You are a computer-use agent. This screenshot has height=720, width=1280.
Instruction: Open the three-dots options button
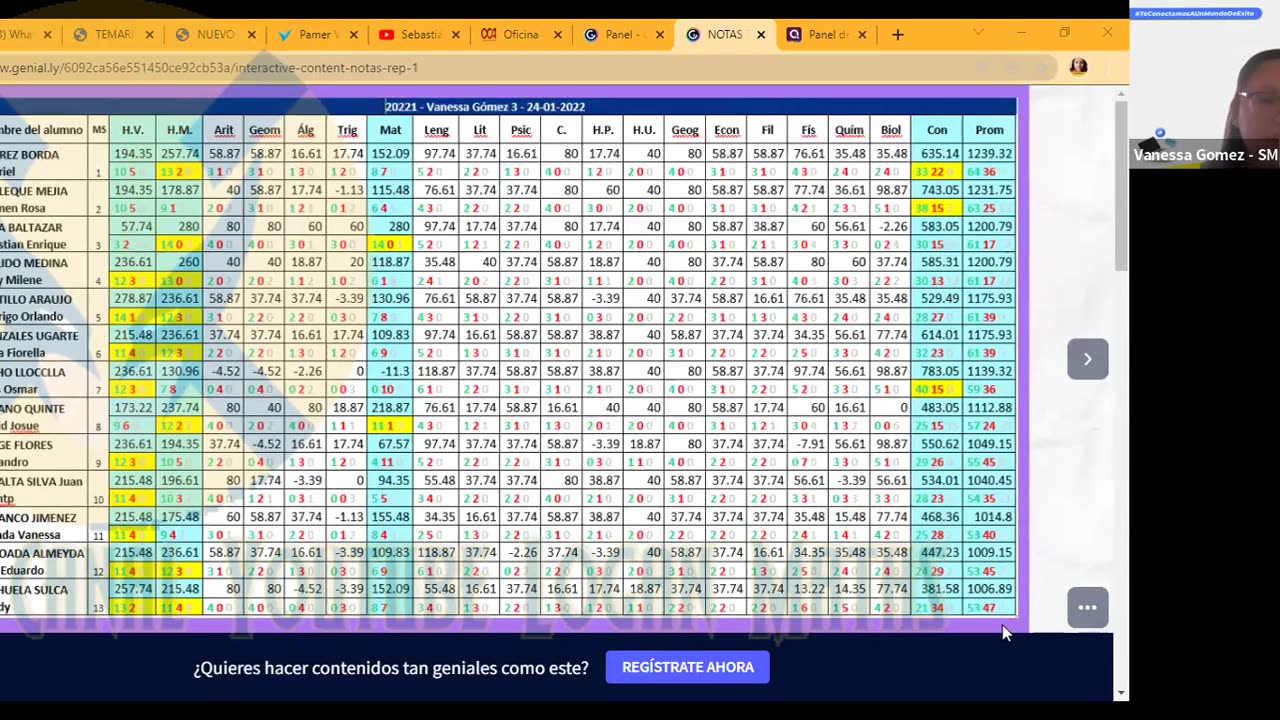pyautogui.click(x=1087, y=607)
